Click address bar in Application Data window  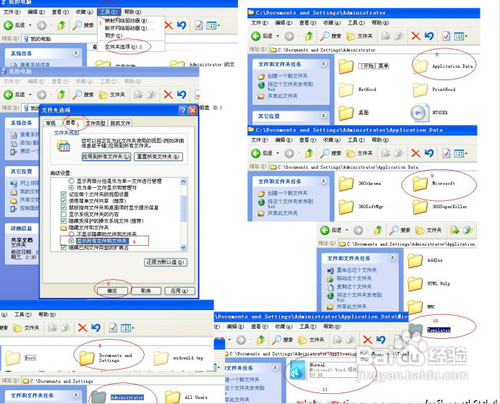(x=373, y=167)
